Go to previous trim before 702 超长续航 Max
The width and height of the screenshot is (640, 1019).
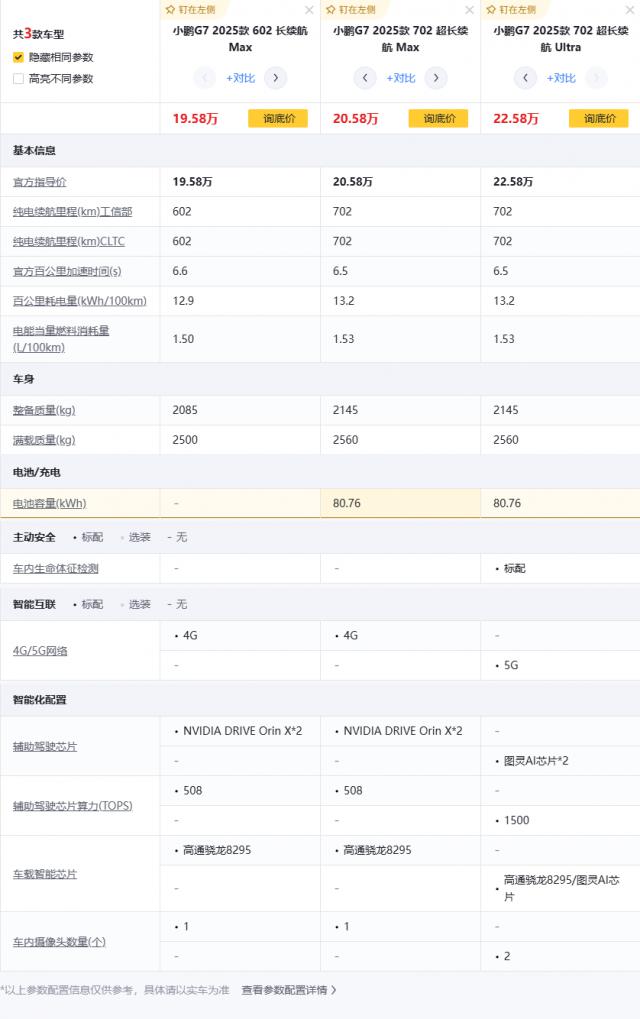(365, 78)
